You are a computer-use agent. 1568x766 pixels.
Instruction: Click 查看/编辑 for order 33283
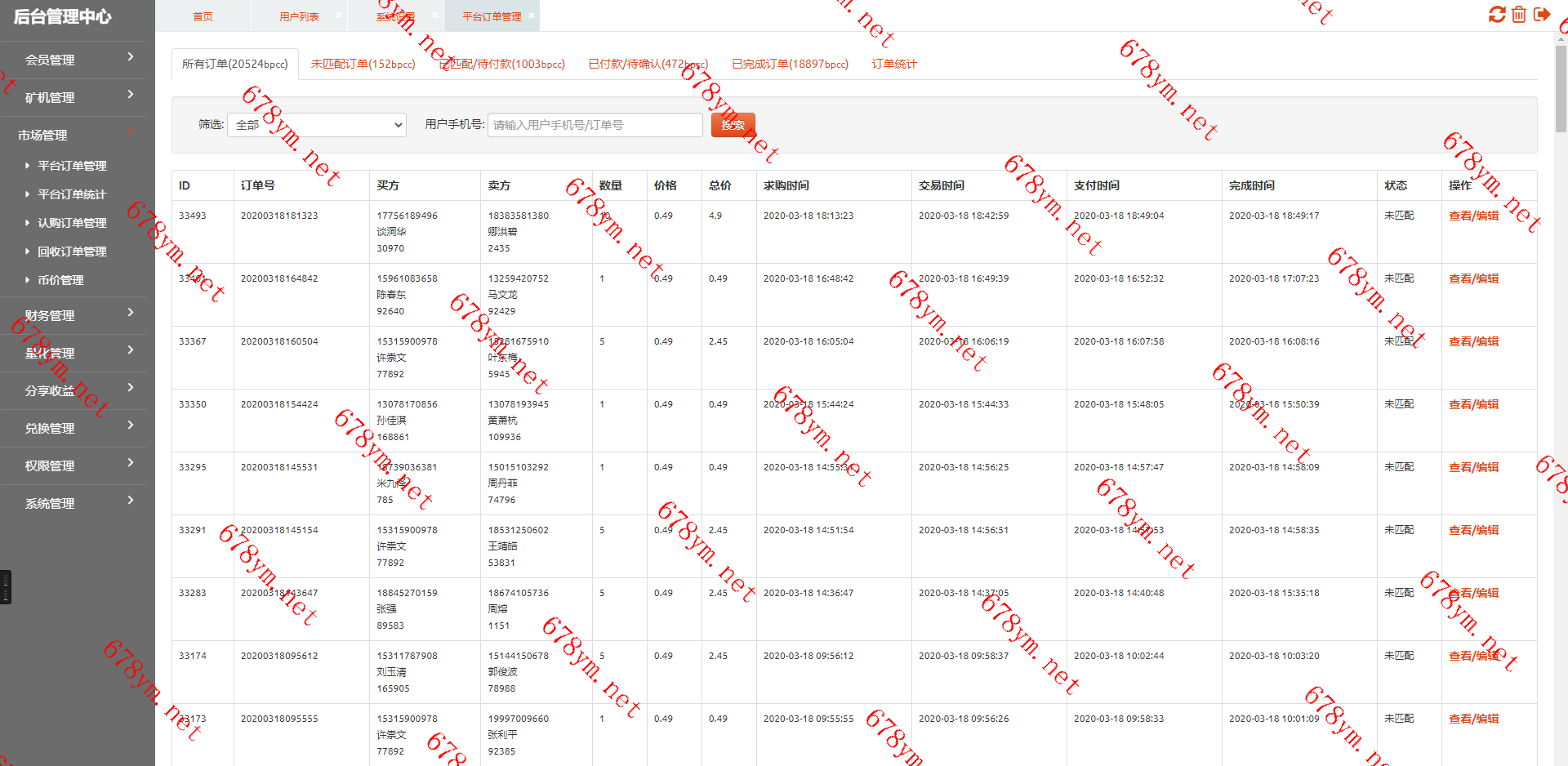(1474, 593)
